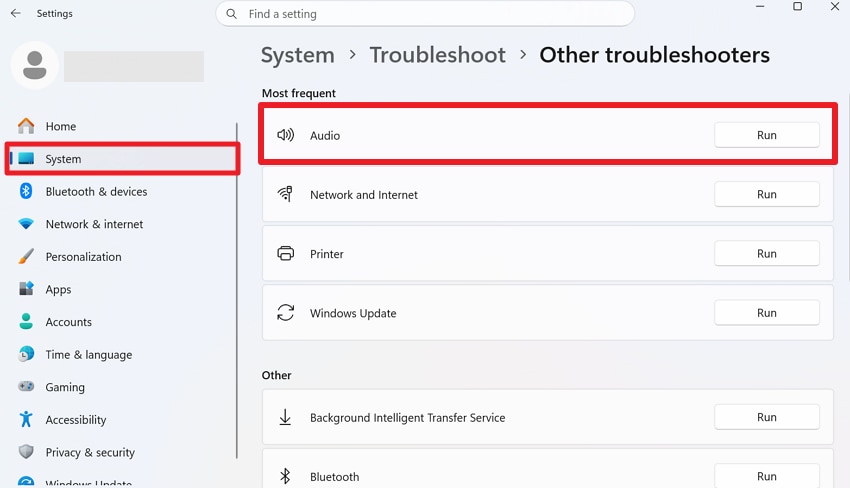This screenshot has height=488, width=850.
Task: Click the Accounts person icon
Action: tap(25, 321)
